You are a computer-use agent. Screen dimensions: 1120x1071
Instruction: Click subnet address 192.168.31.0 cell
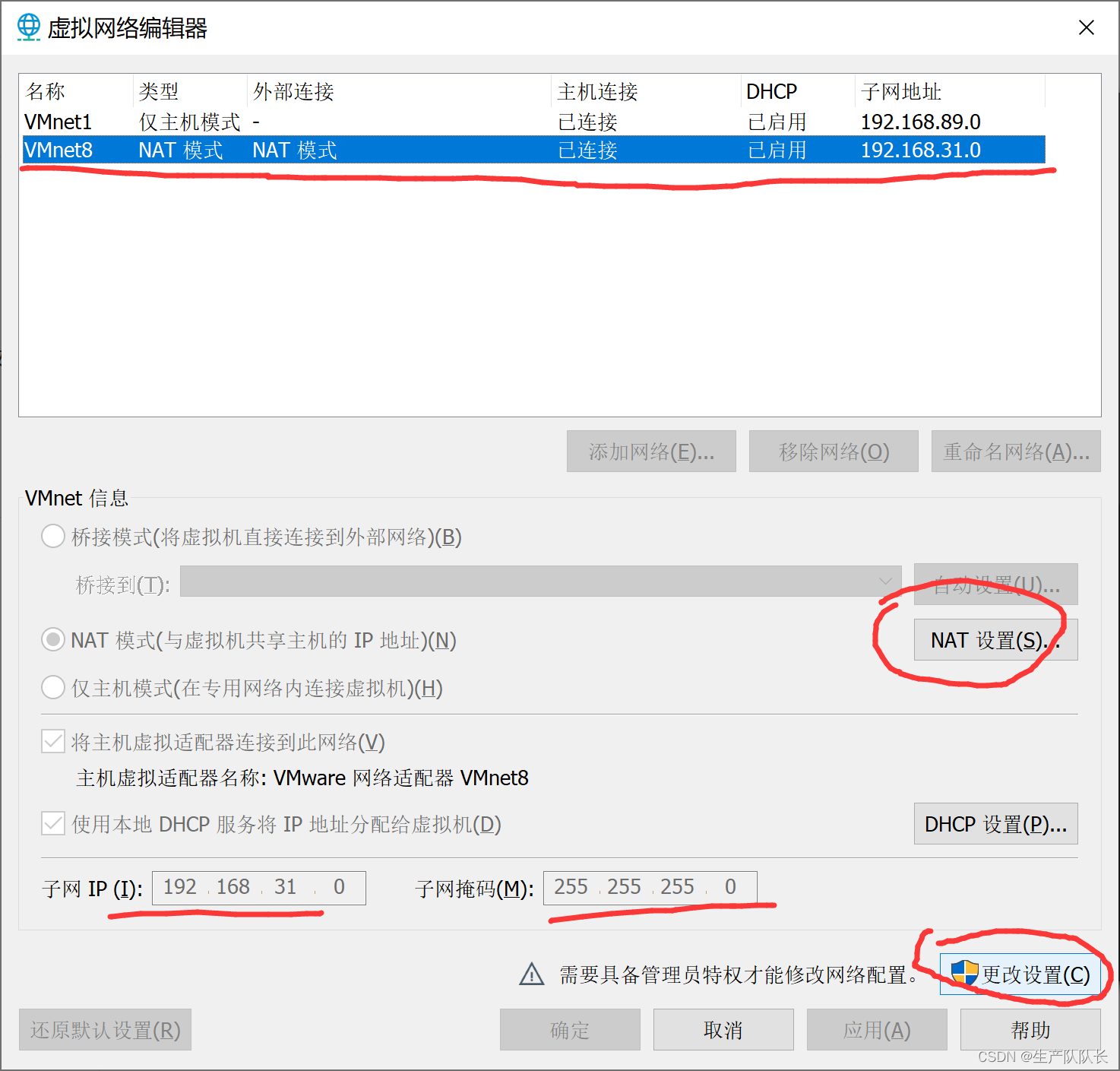coord(920,150)
